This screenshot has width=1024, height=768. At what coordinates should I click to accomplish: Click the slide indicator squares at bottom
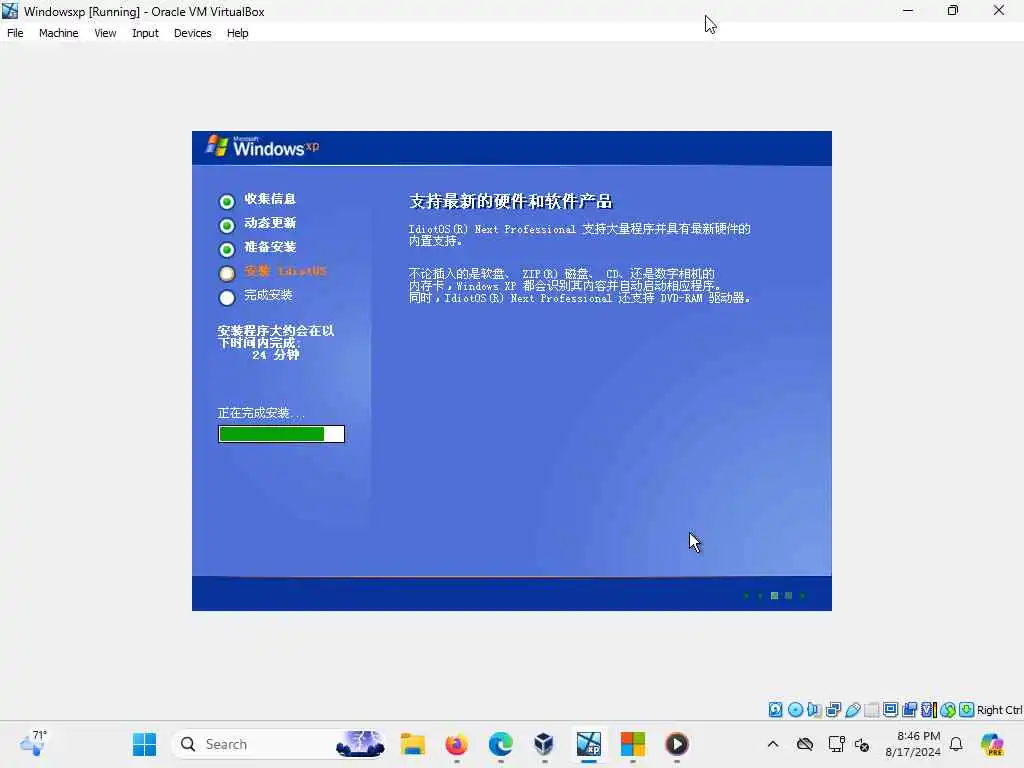pyautogui.click(x=775, y=596)
